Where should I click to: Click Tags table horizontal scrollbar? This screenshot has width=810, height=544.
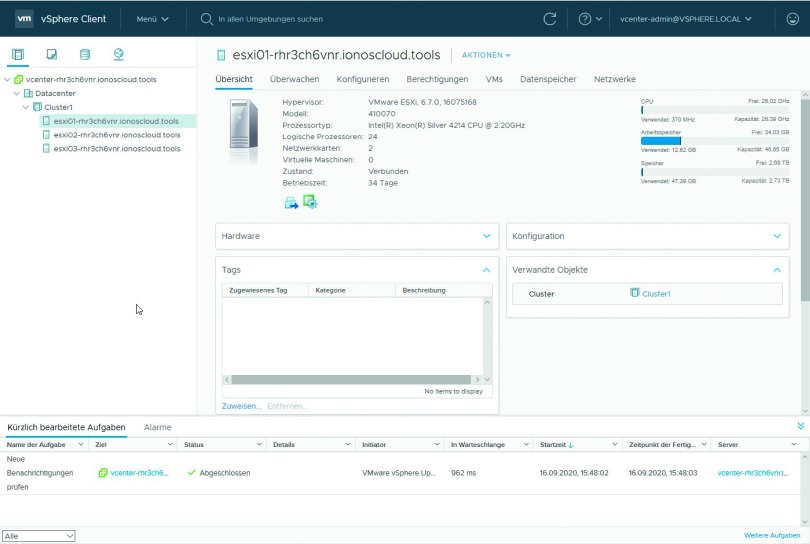[351, 379]
